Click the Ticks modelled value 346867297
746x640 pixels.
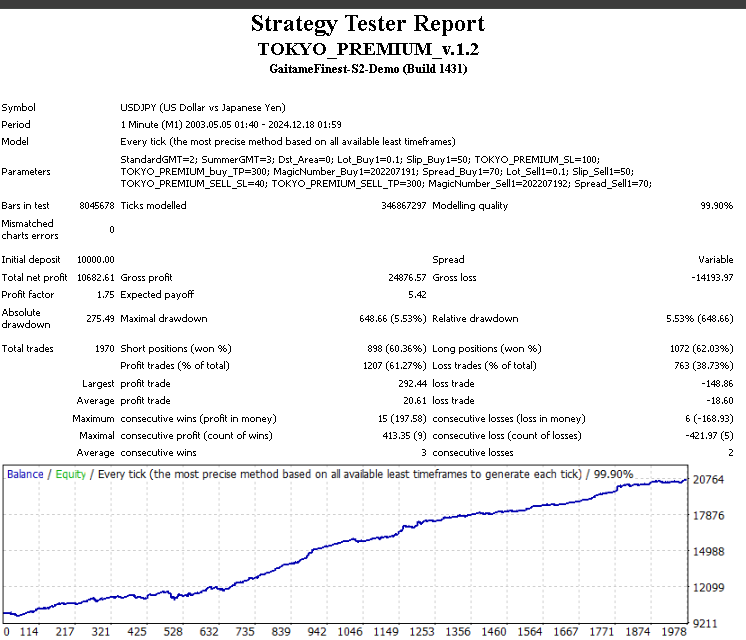[x=398, y=205]
